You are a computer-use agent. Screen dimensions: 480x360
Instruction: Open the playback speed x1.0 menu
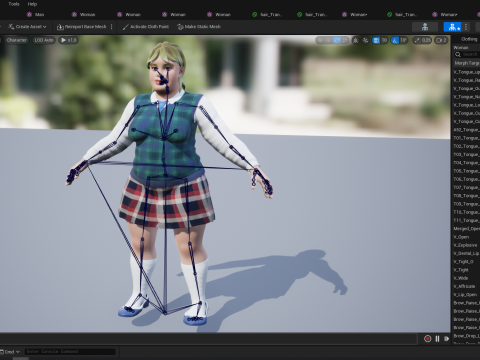click(68, 40)
